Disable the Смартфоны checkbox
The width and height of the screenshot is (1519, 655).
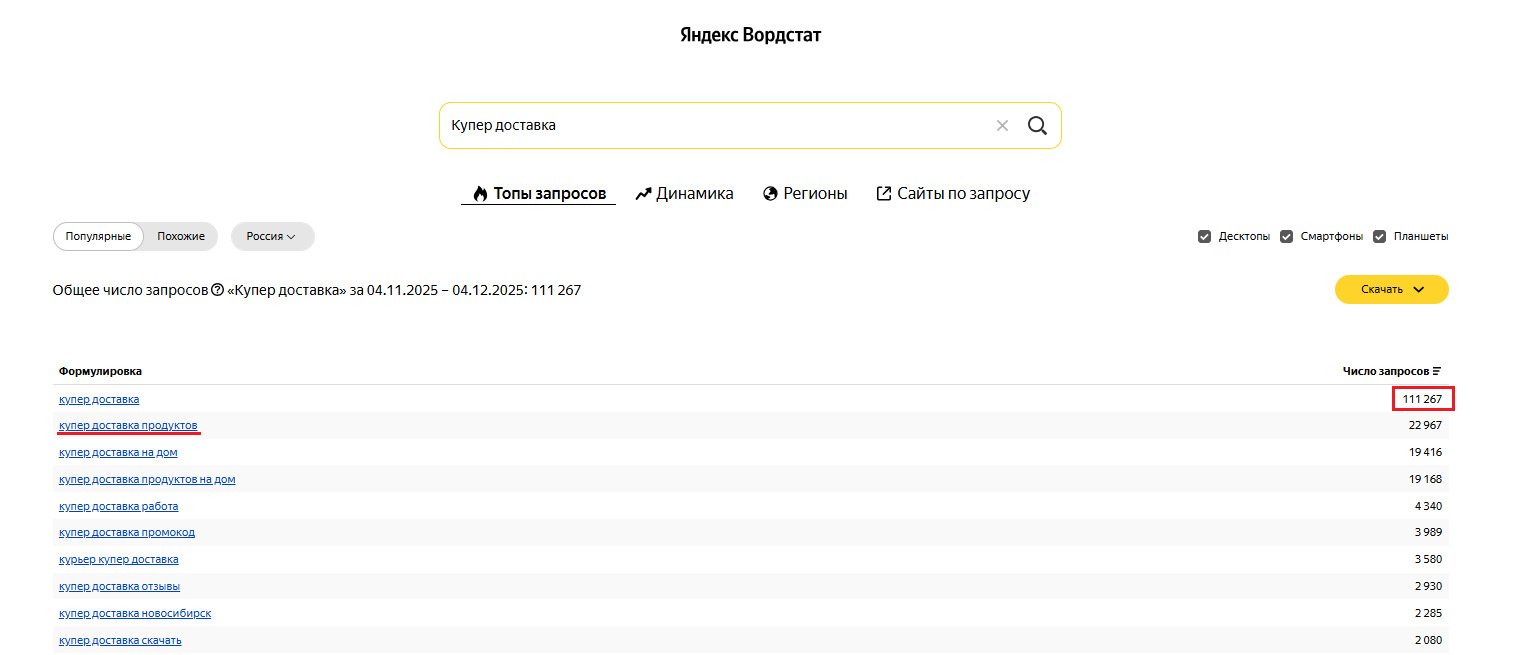point(1287,236)
